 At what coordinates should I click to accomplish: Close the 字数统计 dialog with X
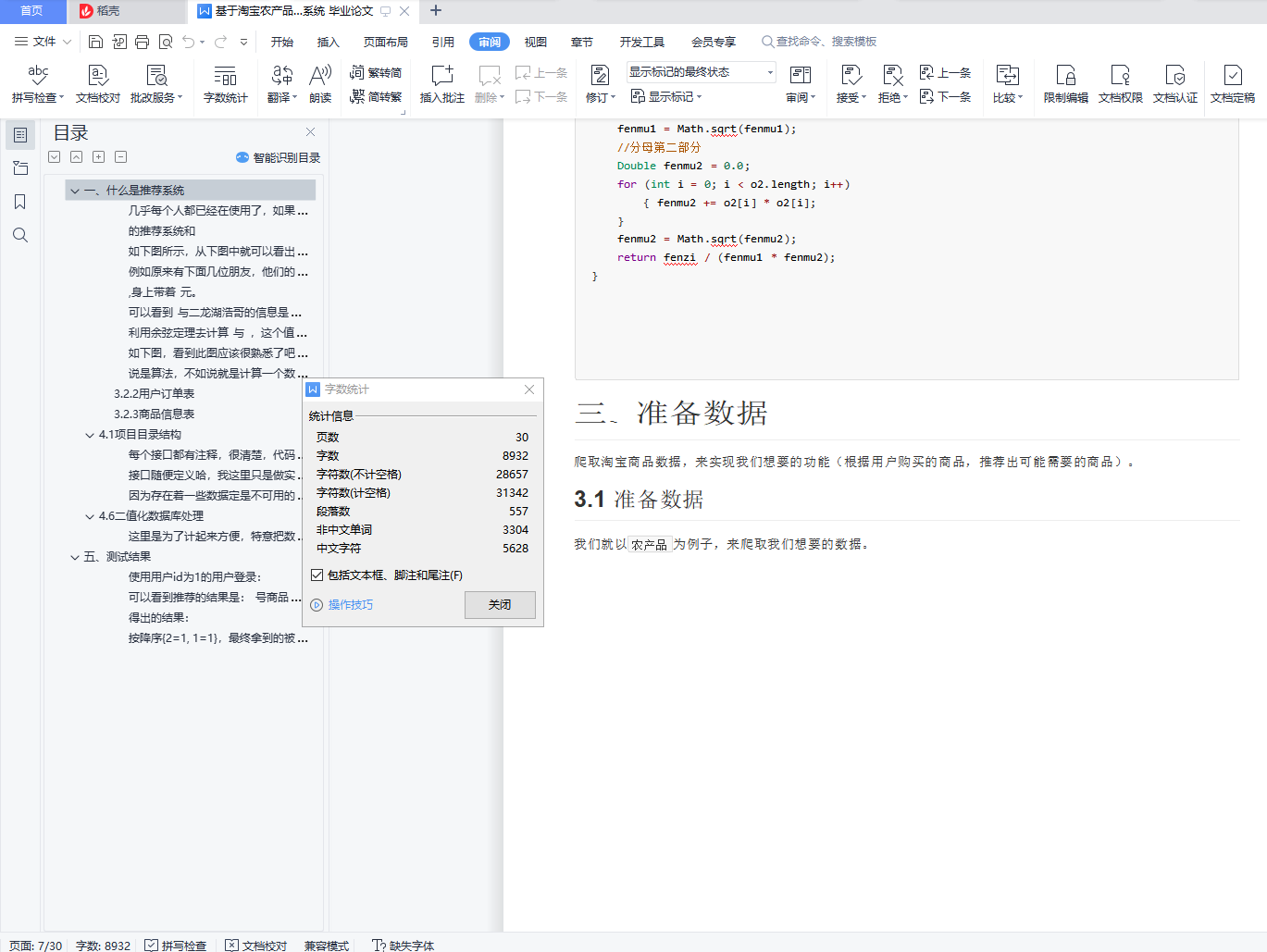click(x=529, y=389)
